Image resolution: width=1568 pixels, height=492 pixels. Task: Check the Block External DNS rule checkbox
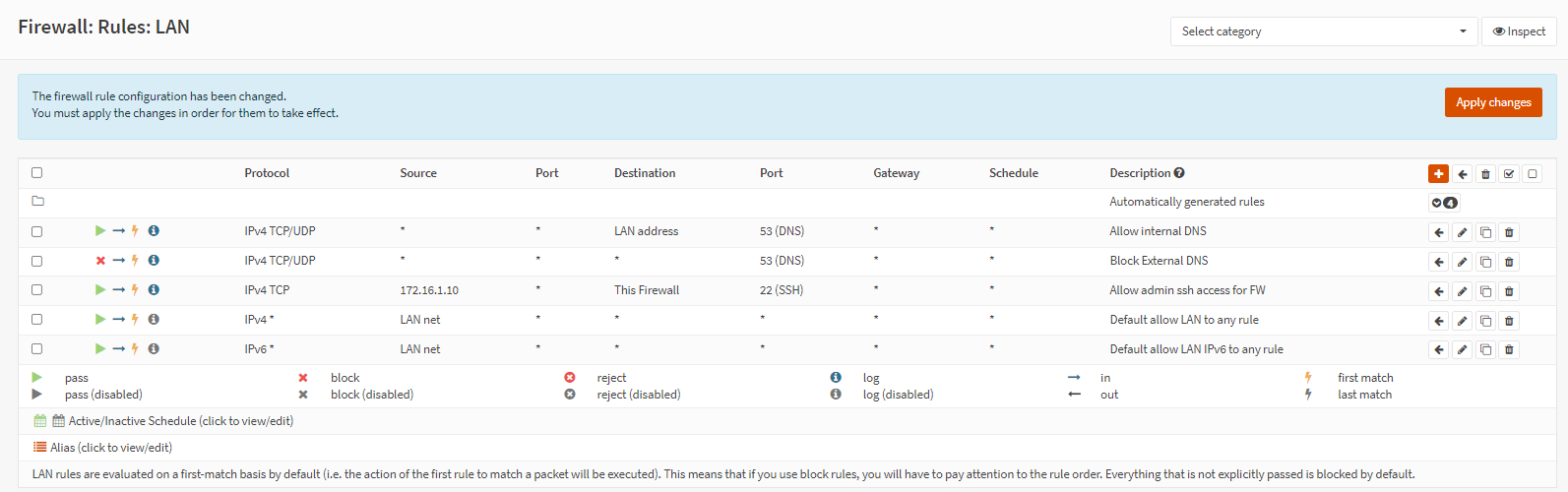(37, 262)
